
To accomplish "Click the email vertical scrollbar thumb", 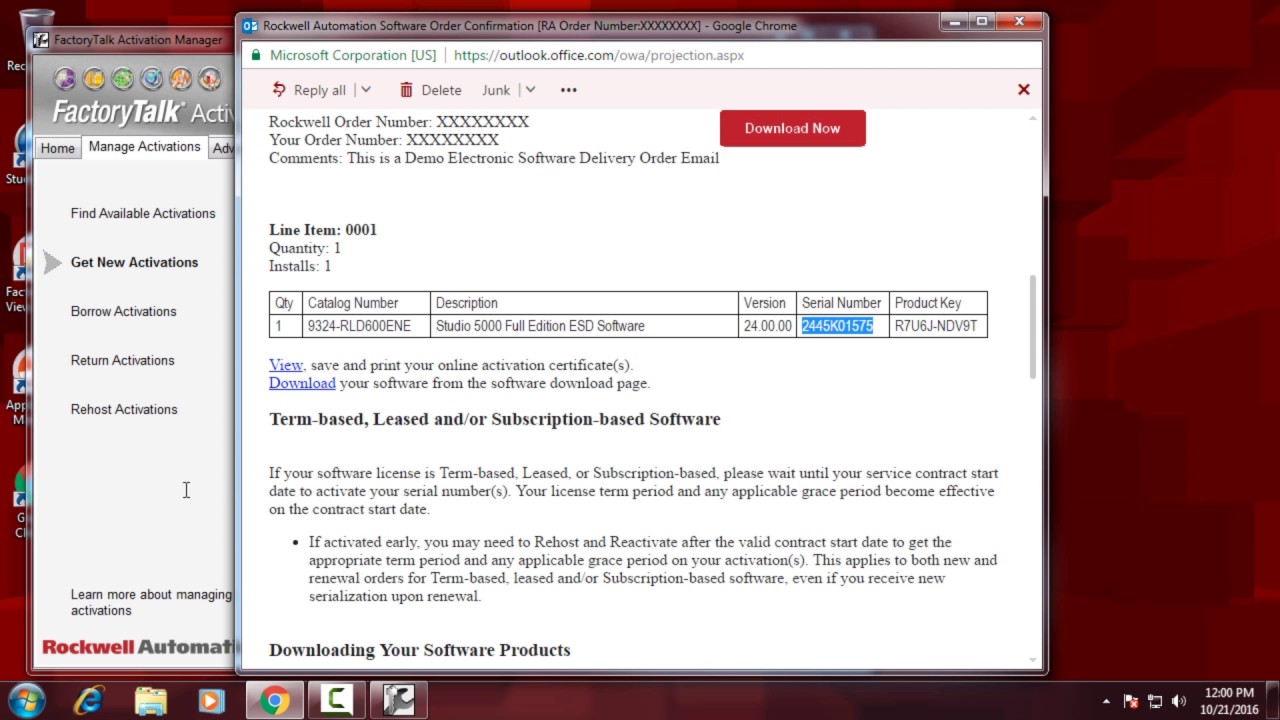I will [x=1033, y=326].
